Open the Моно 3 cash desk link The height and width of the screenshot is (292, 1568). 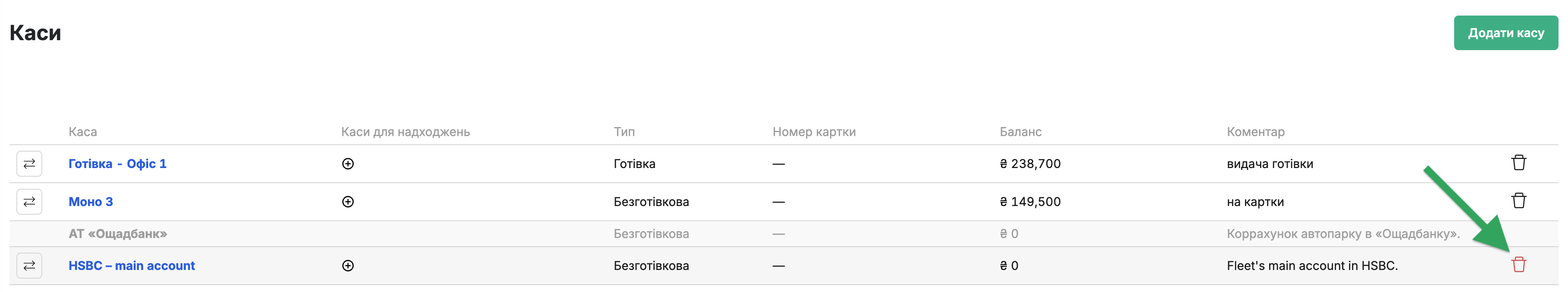coord(91,202)
